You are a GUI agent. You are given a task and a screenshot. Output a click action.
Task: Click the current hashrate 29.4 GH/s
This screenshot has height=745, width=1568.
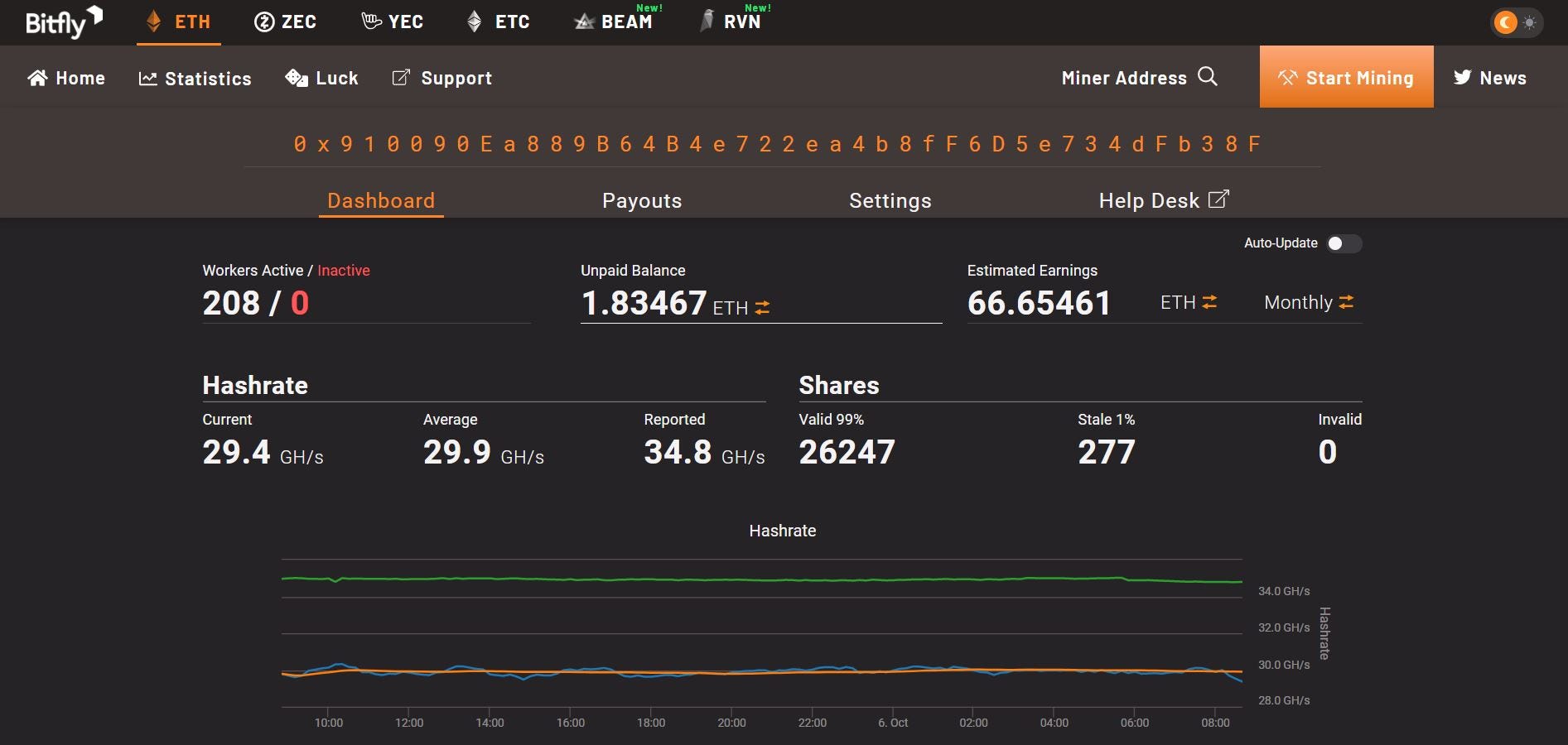263,452
